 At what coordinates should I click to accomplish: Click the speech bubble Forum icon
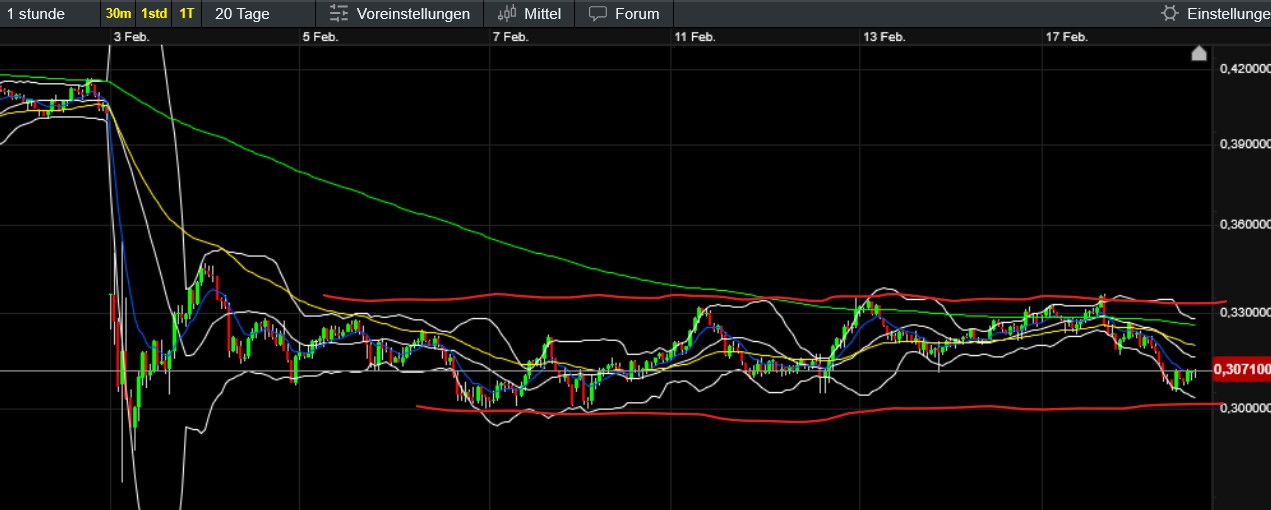598,14
